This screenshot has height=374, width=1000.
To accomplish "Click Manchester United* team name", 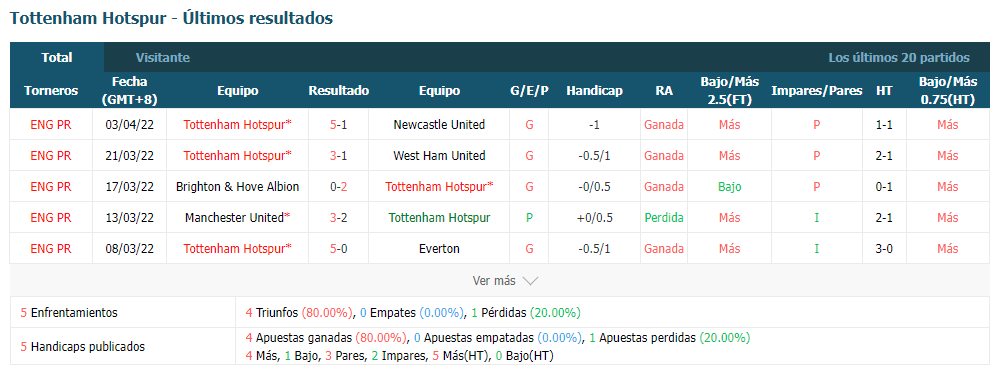I will click(x=237, y=218).
